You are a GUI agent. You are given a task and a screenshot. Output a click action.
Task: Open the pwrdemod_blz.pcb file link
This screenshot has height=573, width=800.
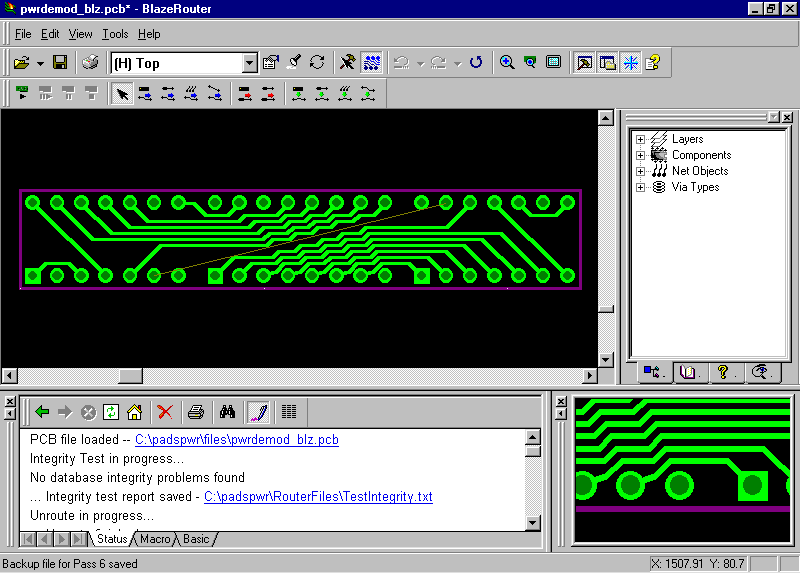pos(237,440)
